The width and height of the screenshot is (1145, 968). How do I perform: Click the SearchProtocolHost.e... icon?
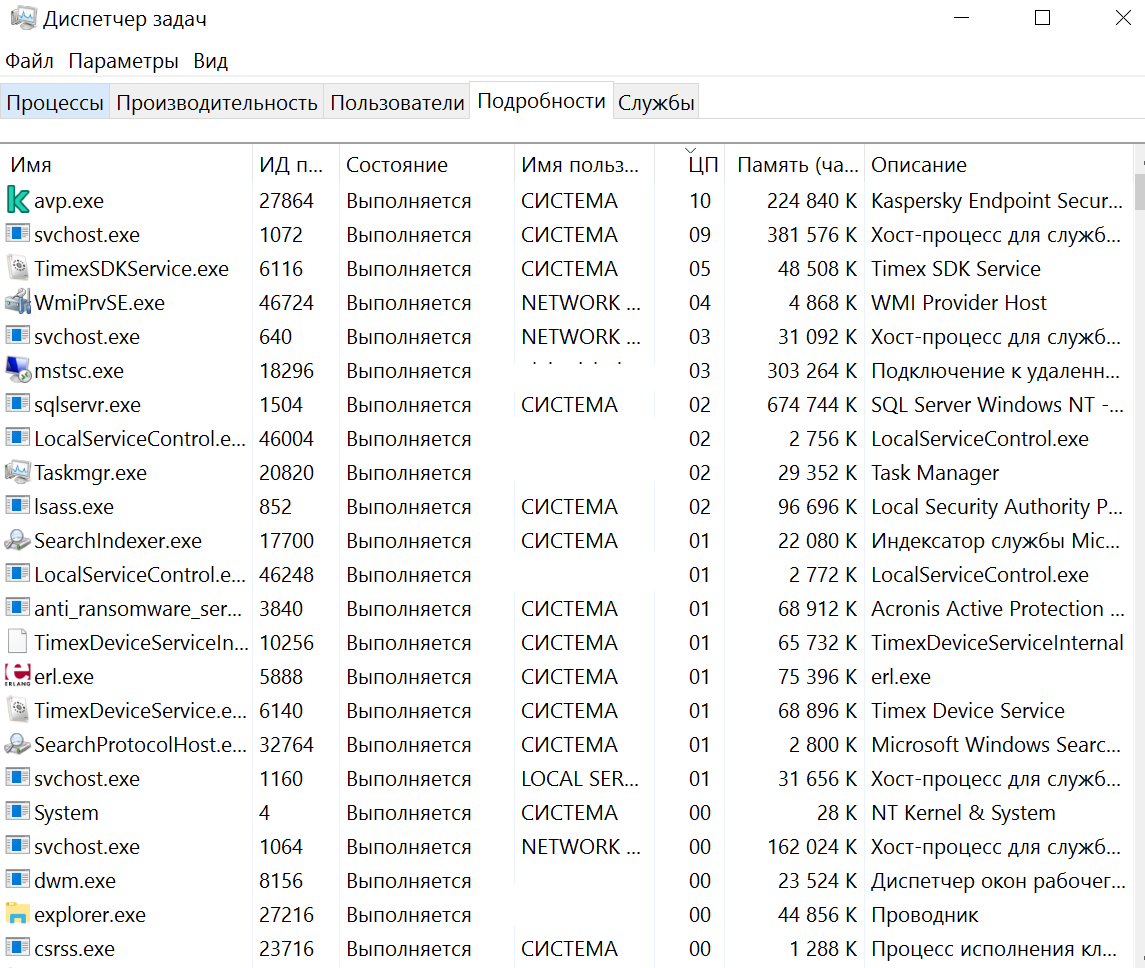coord(18,744)
